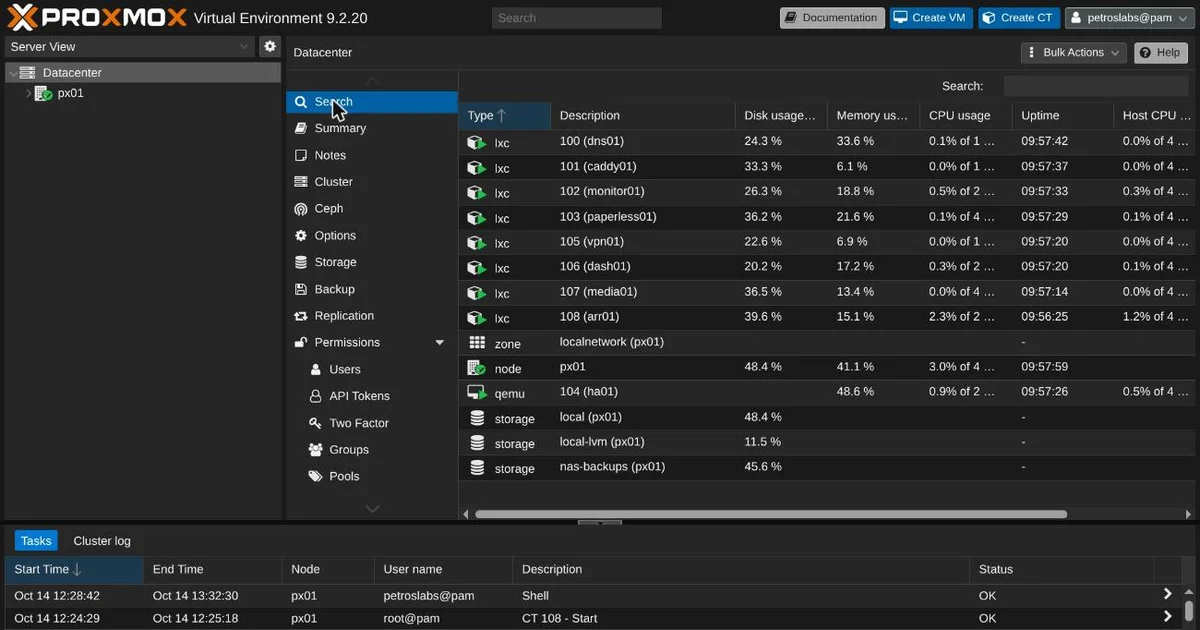The image size is (1200, 630).
Task: Click the Server View settings gear icon
Action: pyautogui.click(x=269, y=46)
